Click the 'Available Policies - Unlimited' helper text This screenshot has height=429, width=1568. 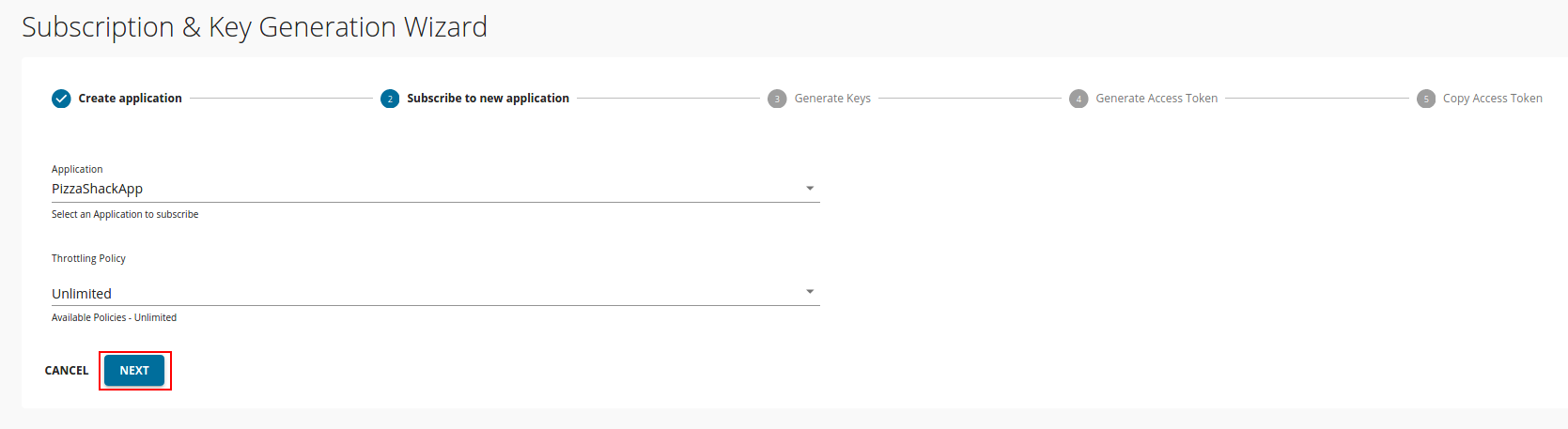pyautogui.click(x=114, y=318)
